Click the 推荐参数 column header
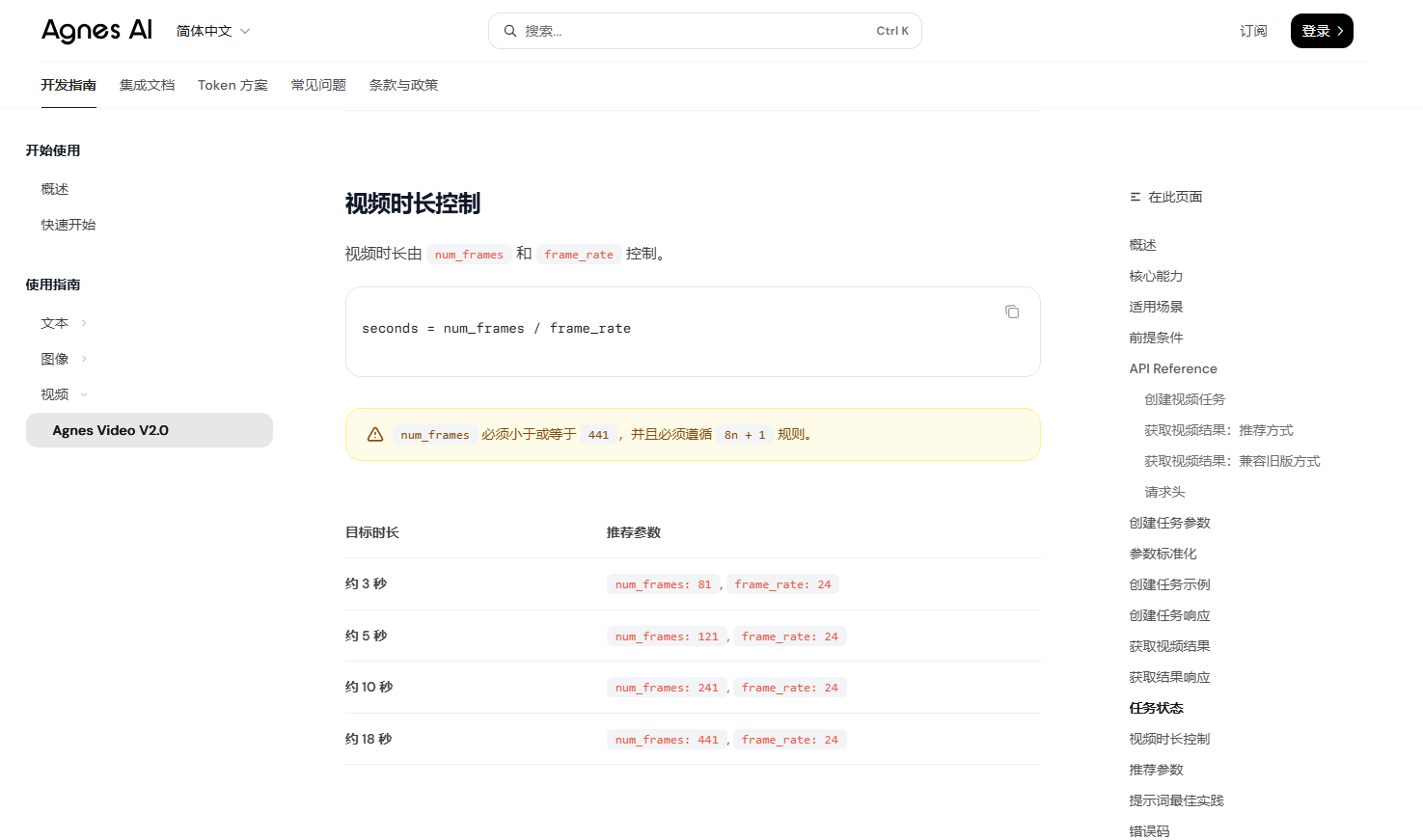 click(634, 532)
